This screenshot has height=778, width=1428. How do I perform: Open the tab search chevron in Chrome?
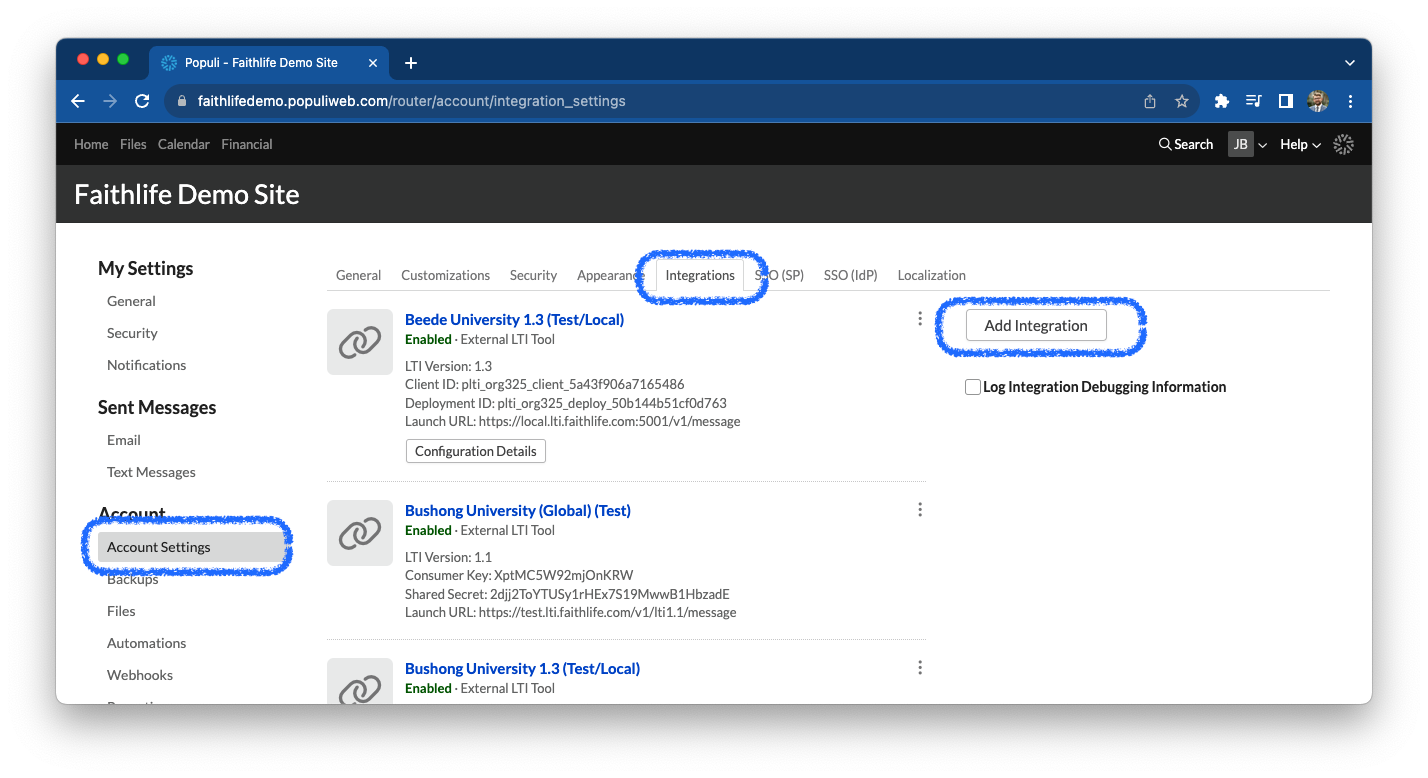1350,63
